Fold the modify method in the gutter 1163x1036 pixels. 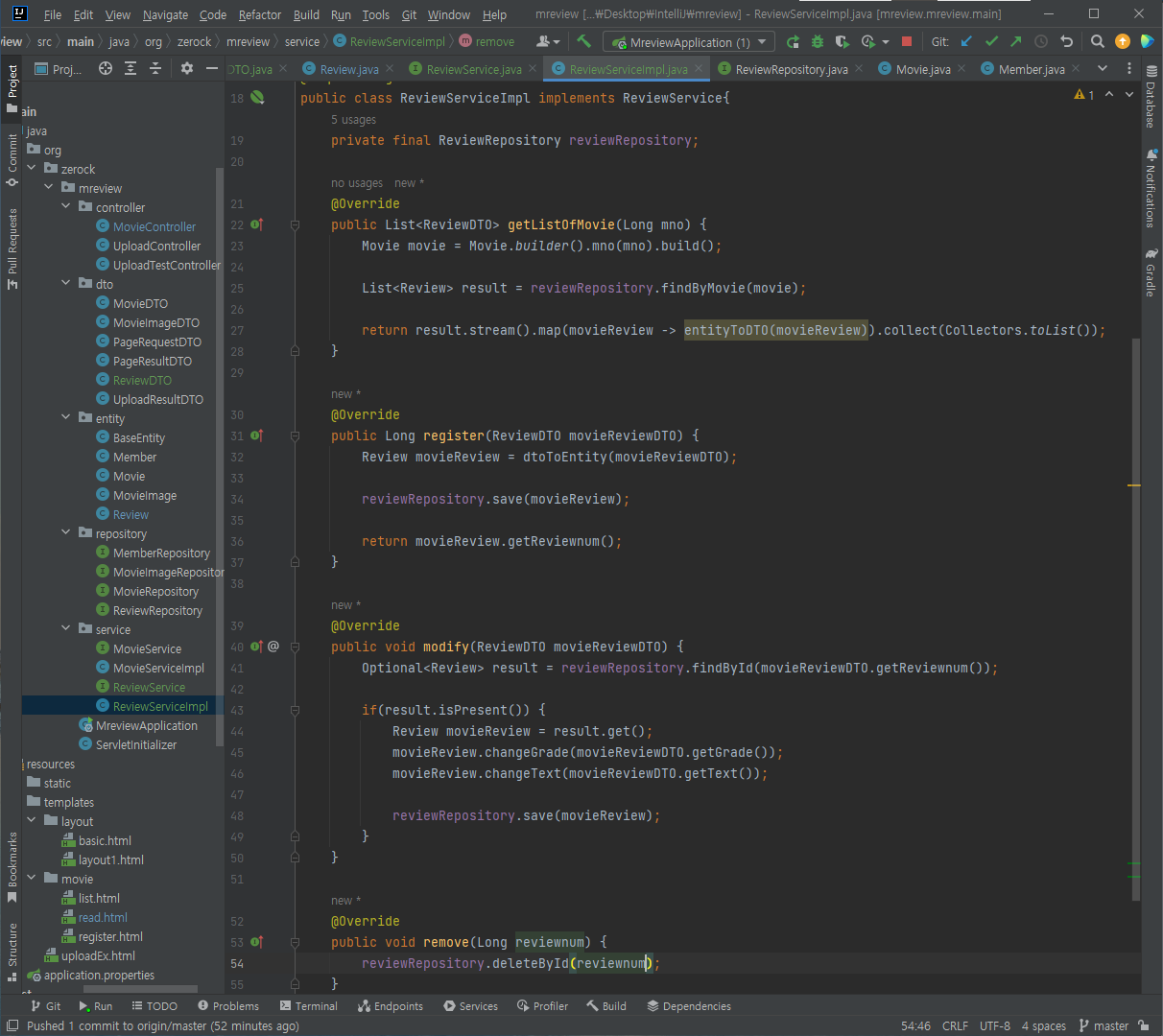coord(295,647)
